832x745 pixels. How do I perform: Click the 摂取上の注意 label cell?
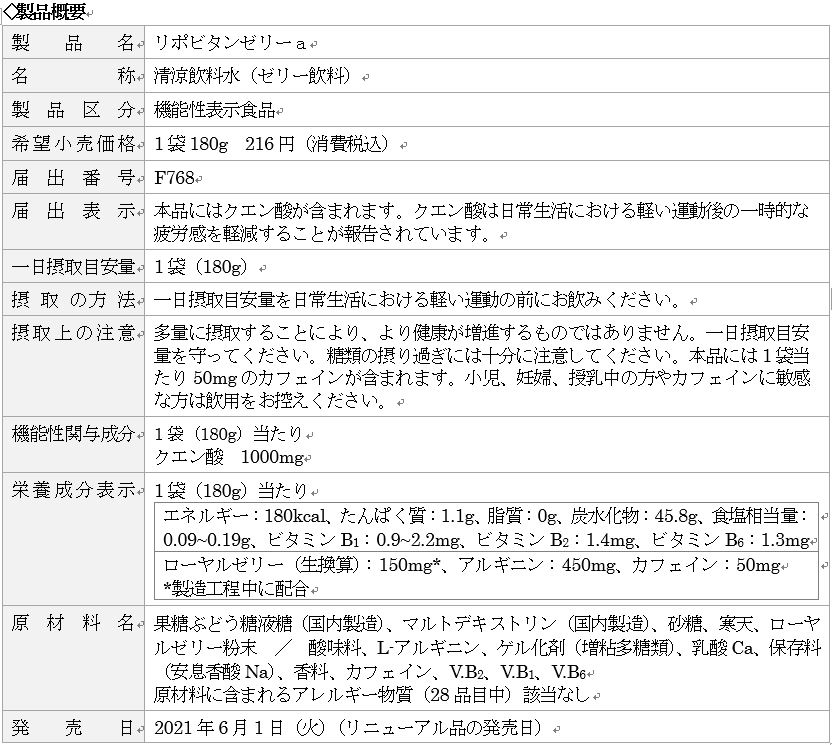point(72,332)
